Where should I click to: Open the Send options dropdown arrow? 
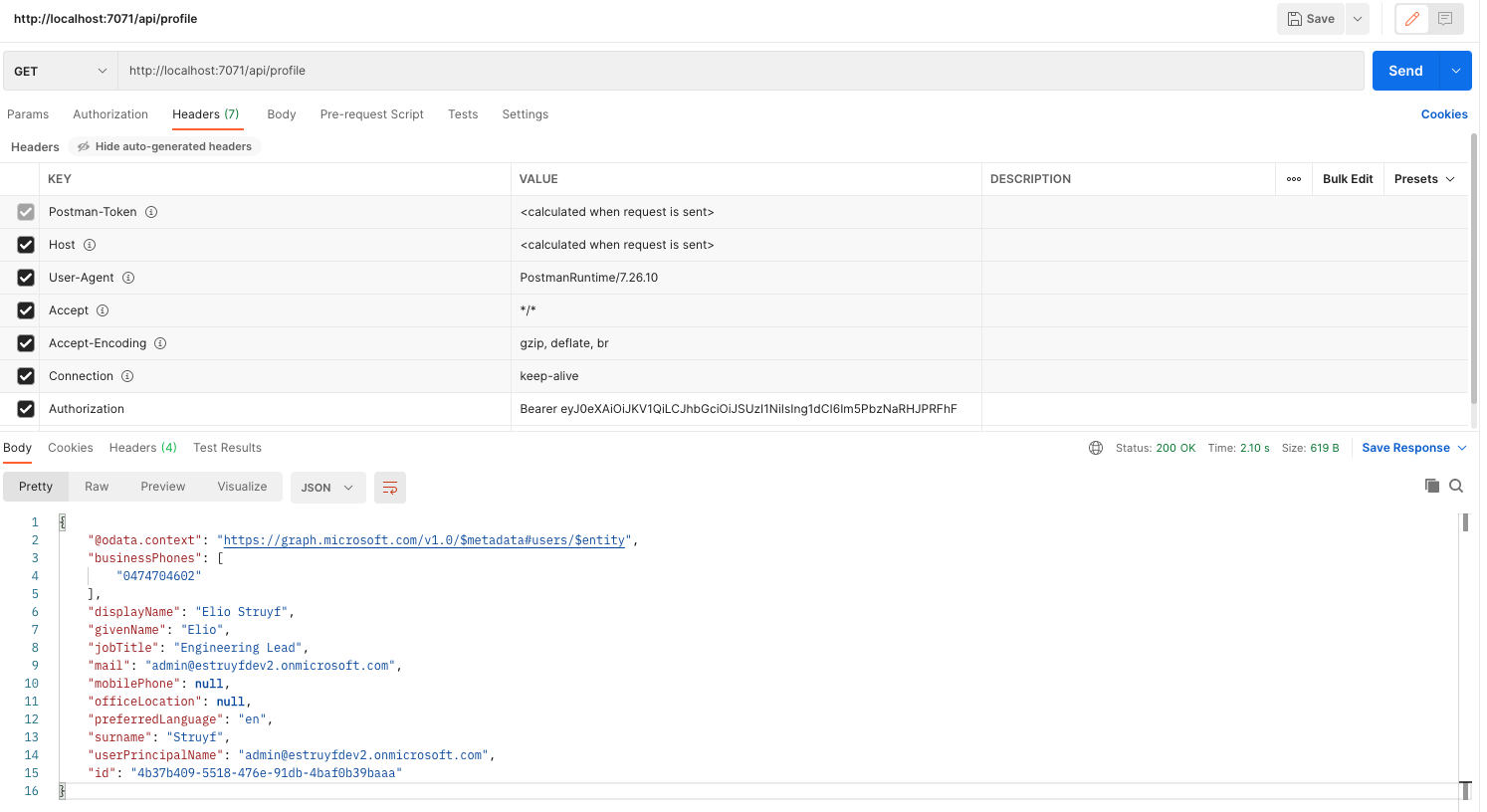1456,71
